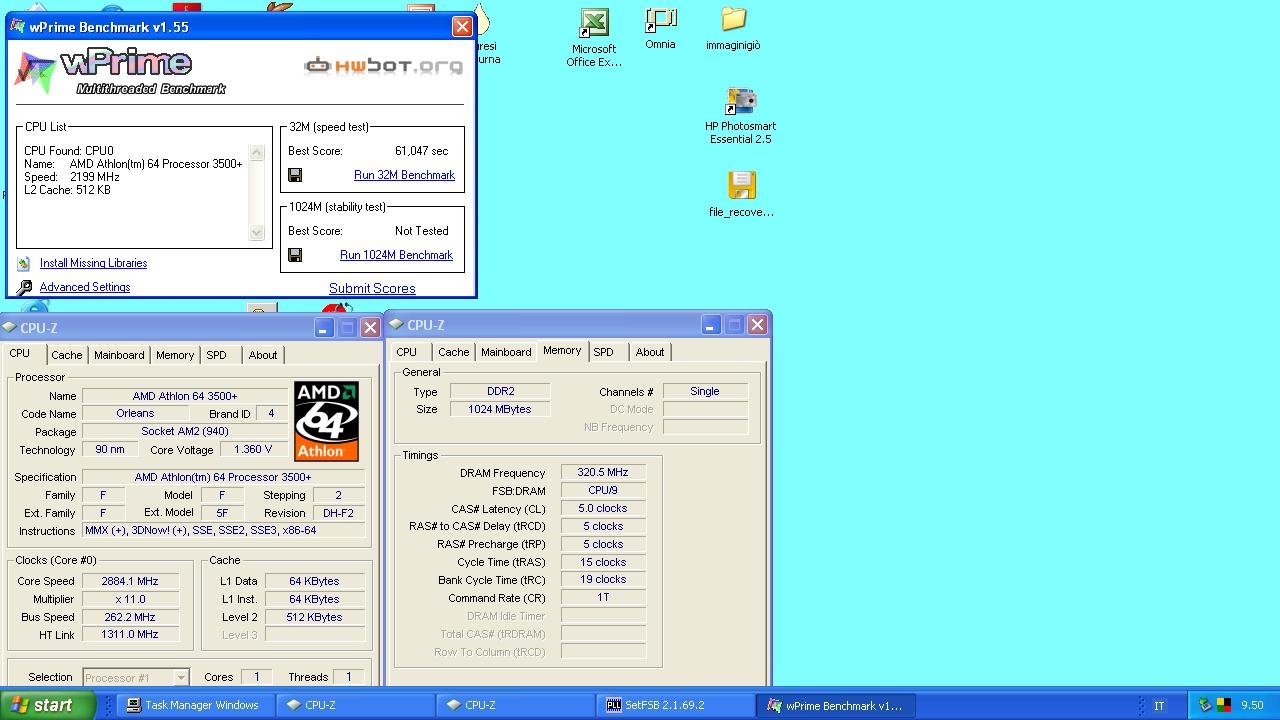Viewport: 1280px width, 720px height.
Task: Click the Code Name value Orleans
Action: (135, 413)
